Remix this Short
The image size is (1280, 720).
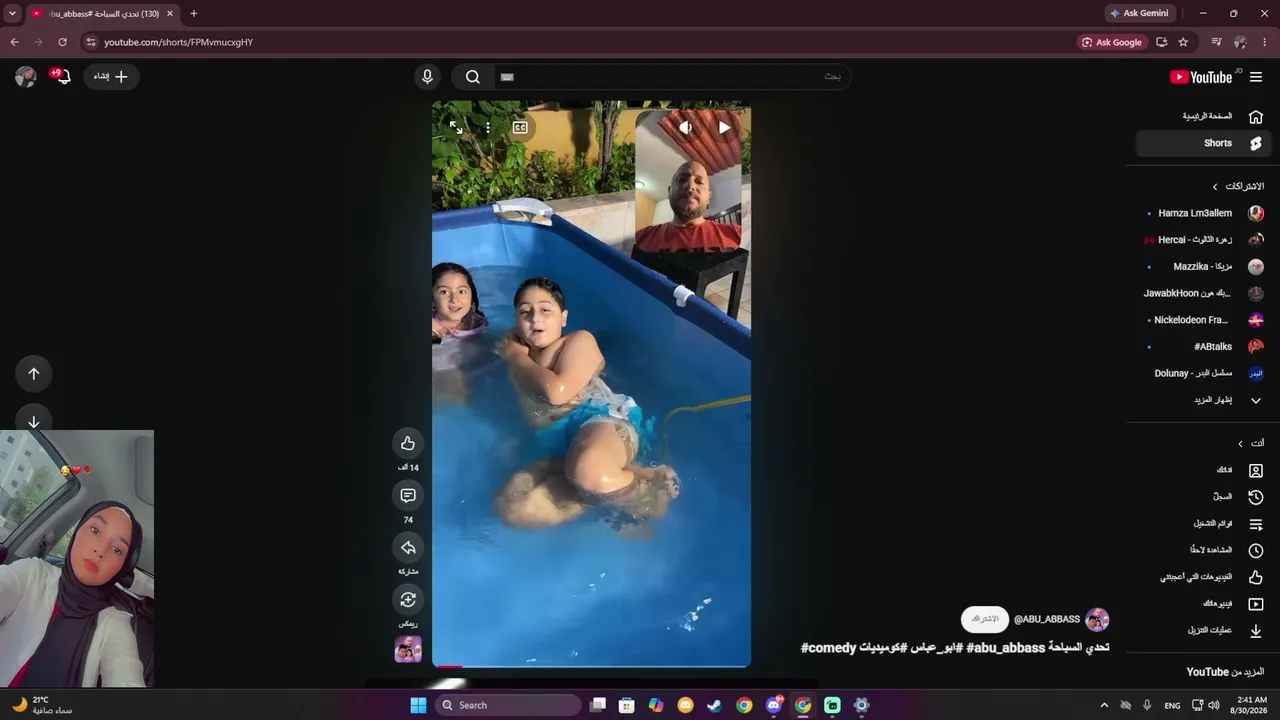(408, 599)
